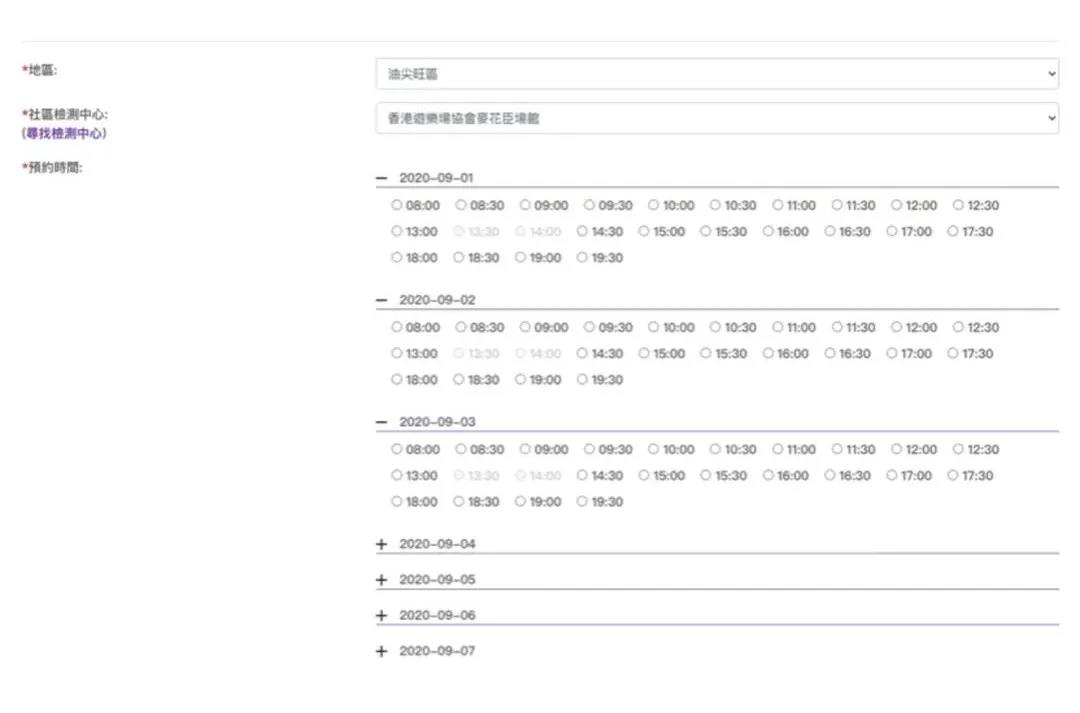Open the 地區 district dropdown
The width and height of the screenshot is (1080, 713).
coord(716,74)
